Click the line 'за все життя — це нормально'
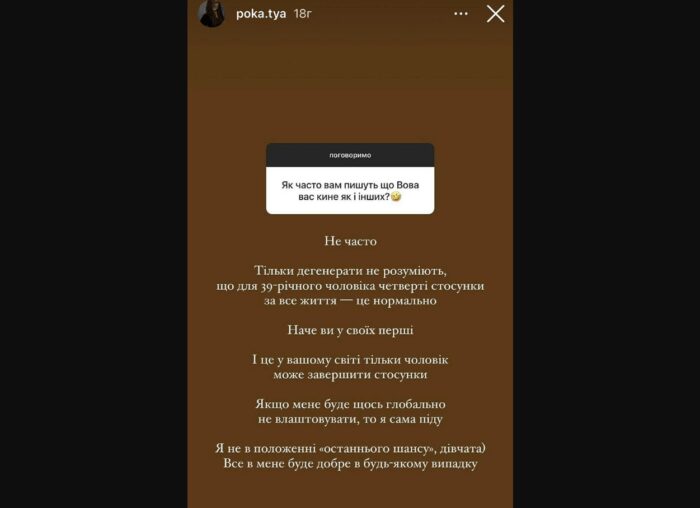The width and height of the screenshot is (700, 508). 350,300
